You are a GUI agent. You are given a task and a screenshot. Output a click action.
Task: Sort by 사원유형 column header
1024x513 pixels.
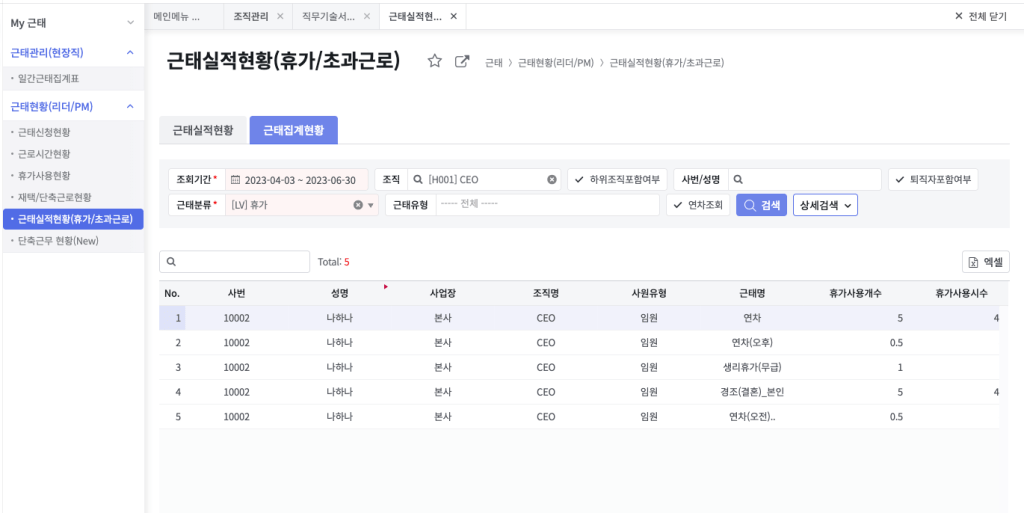(x=648, y=294)
